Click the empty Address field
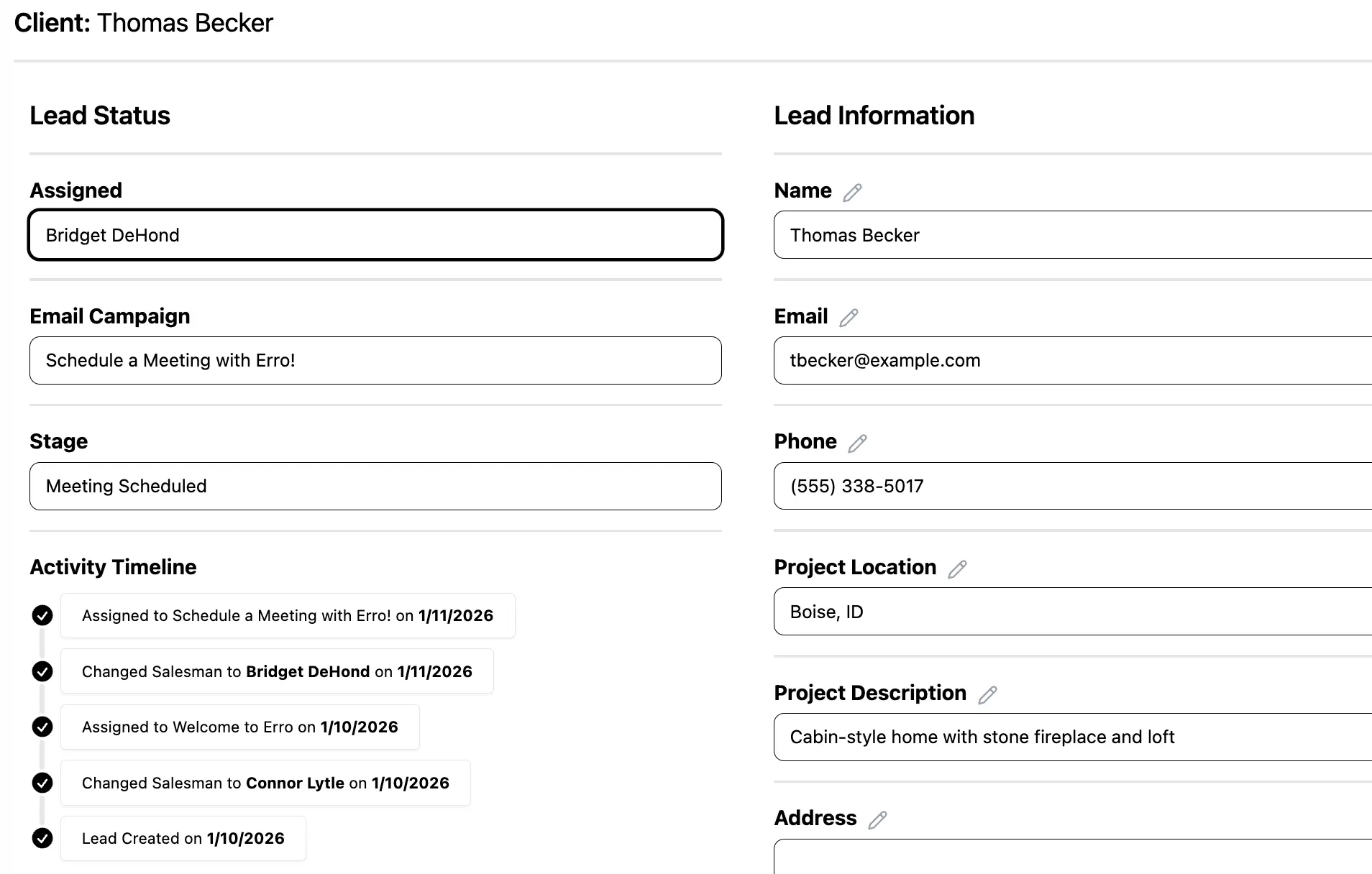1372x874 pixels. tap(1071, 858)
